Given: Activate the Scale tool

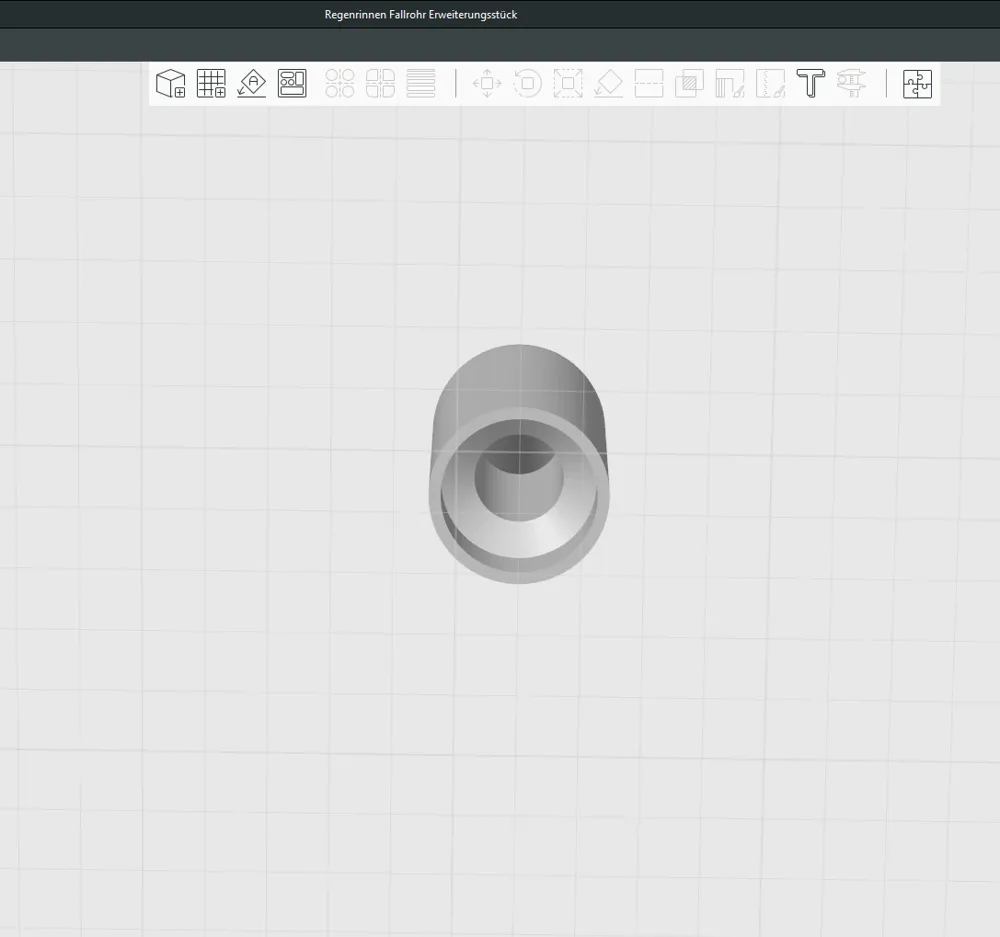Looking at the screenshot, I should 568,84.
